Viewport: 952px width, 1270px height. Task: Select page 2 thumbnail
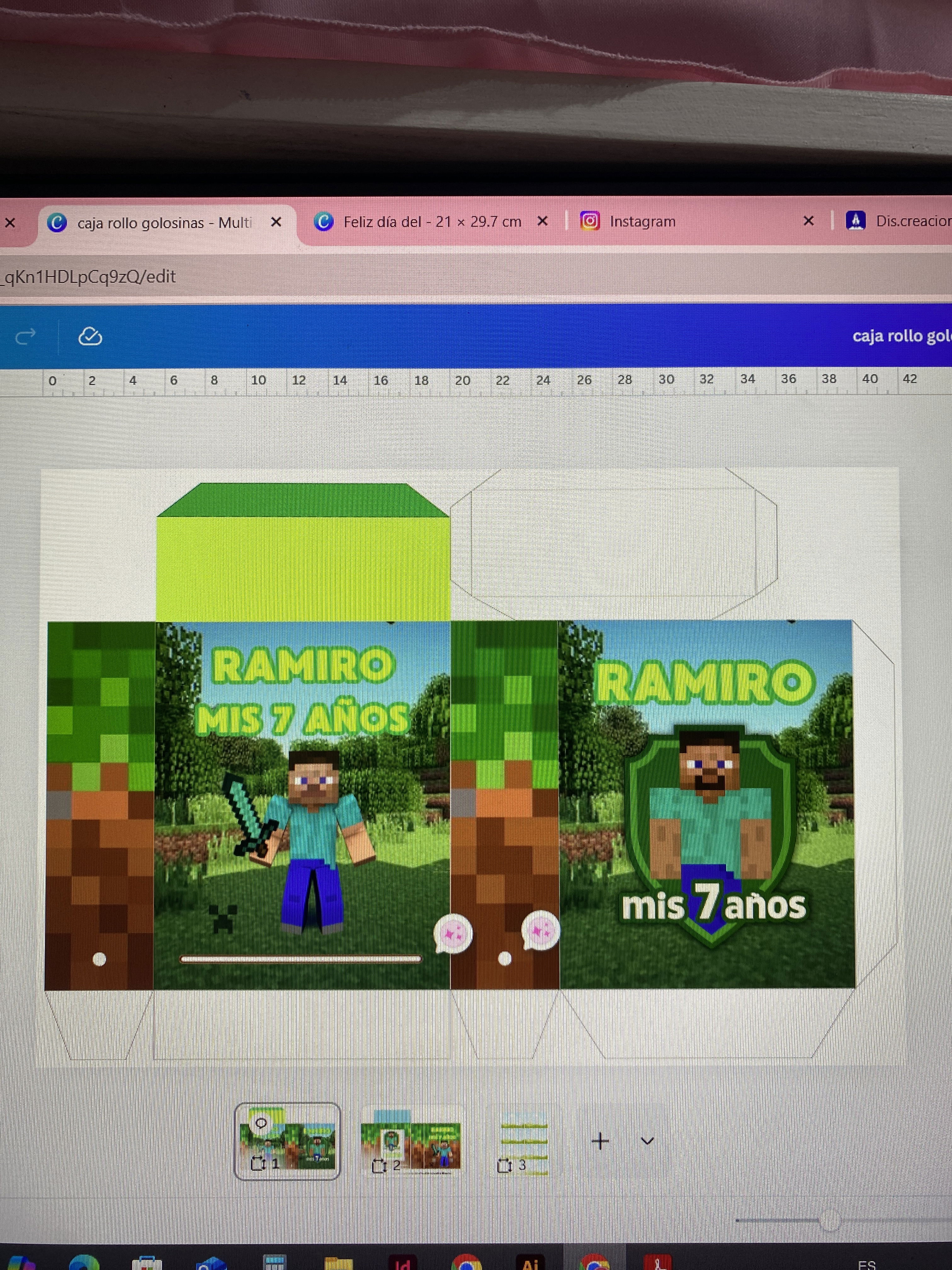click(x=411, y=1141)
